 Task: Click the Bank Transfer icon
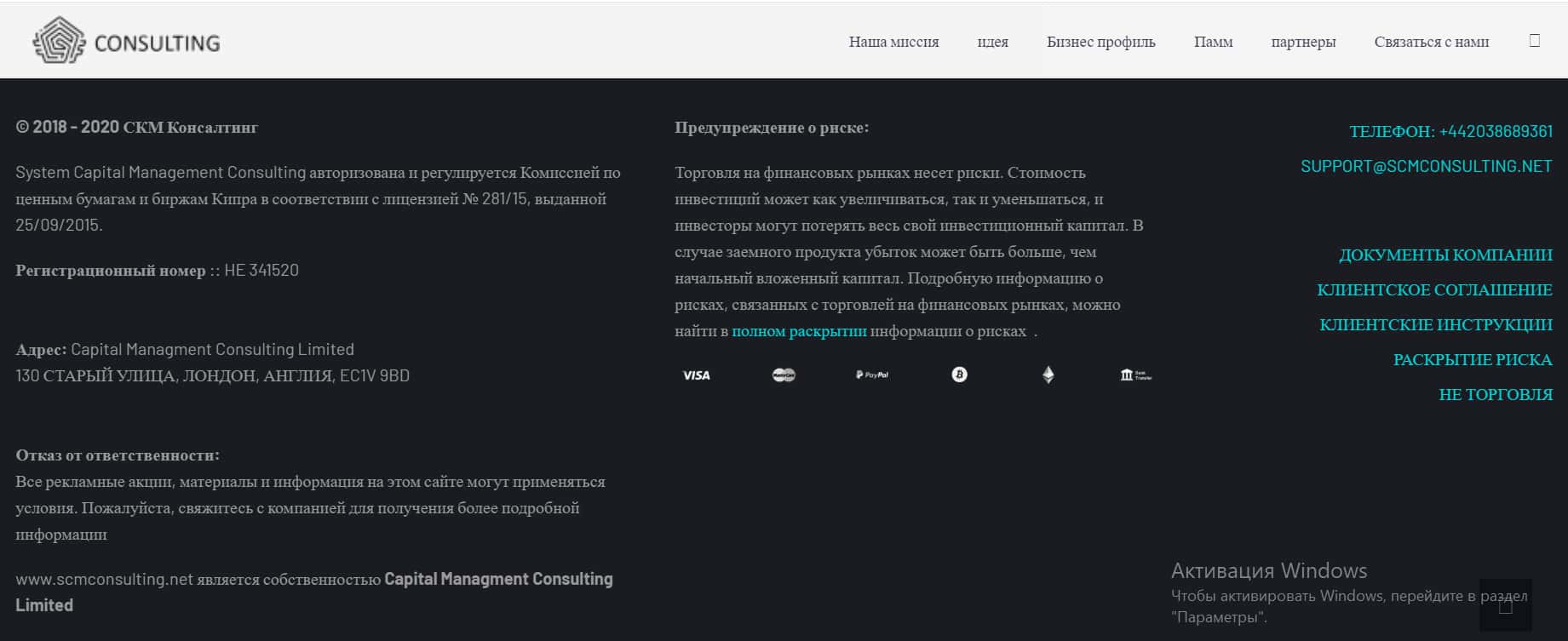point(1135,375)
